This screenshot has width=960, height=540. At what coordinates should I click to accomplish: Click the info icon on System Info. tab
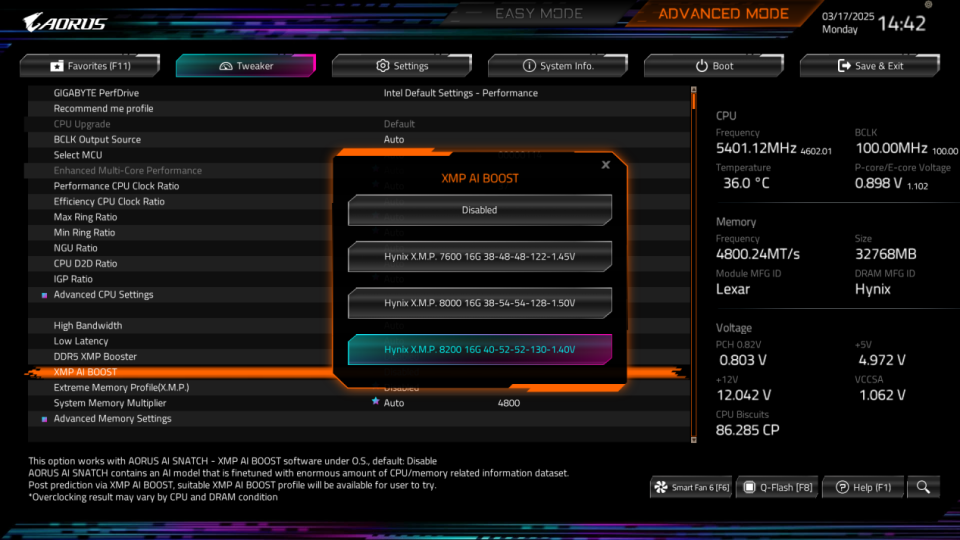point(529,66)
